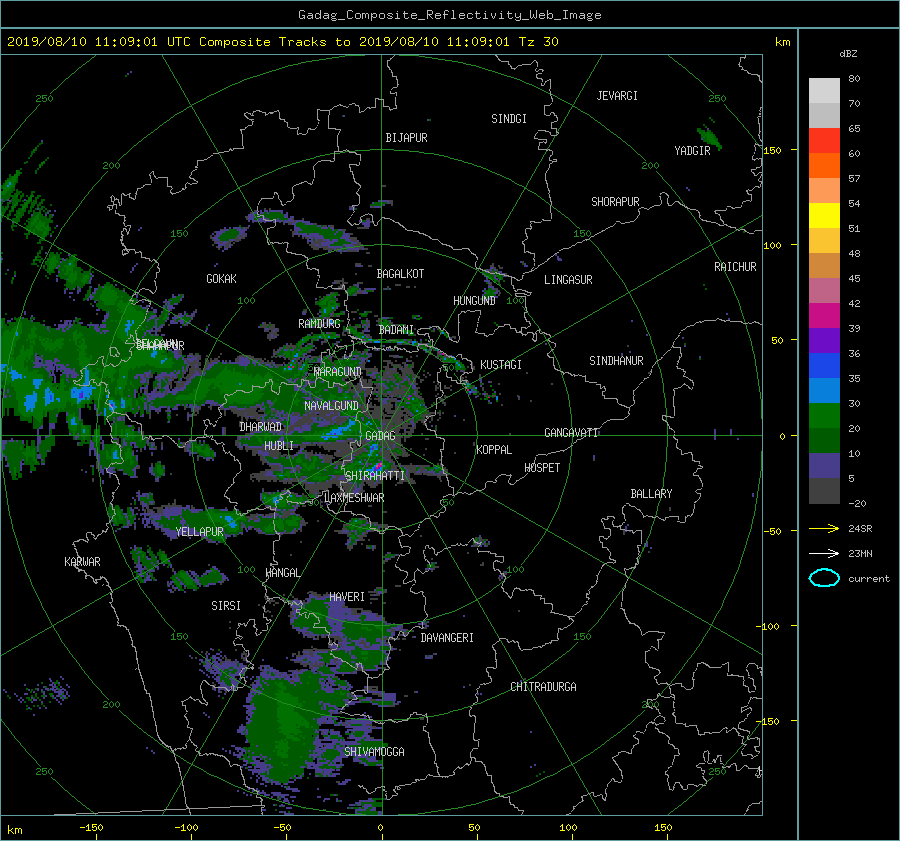Click the KOPPAL city label
Viewport: 900px width, 841px height.
point(494,450)
